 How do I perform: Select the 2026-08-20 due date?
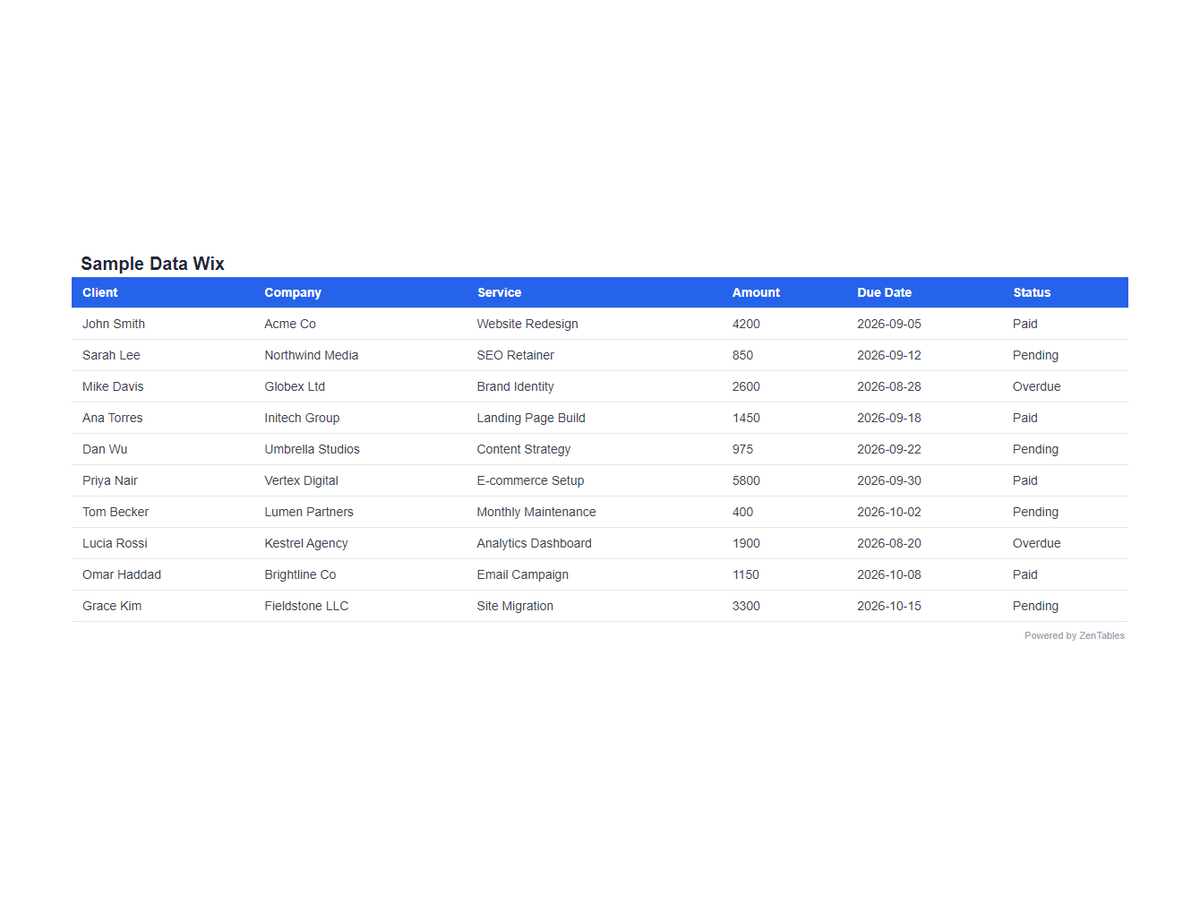tap(889, 543)
